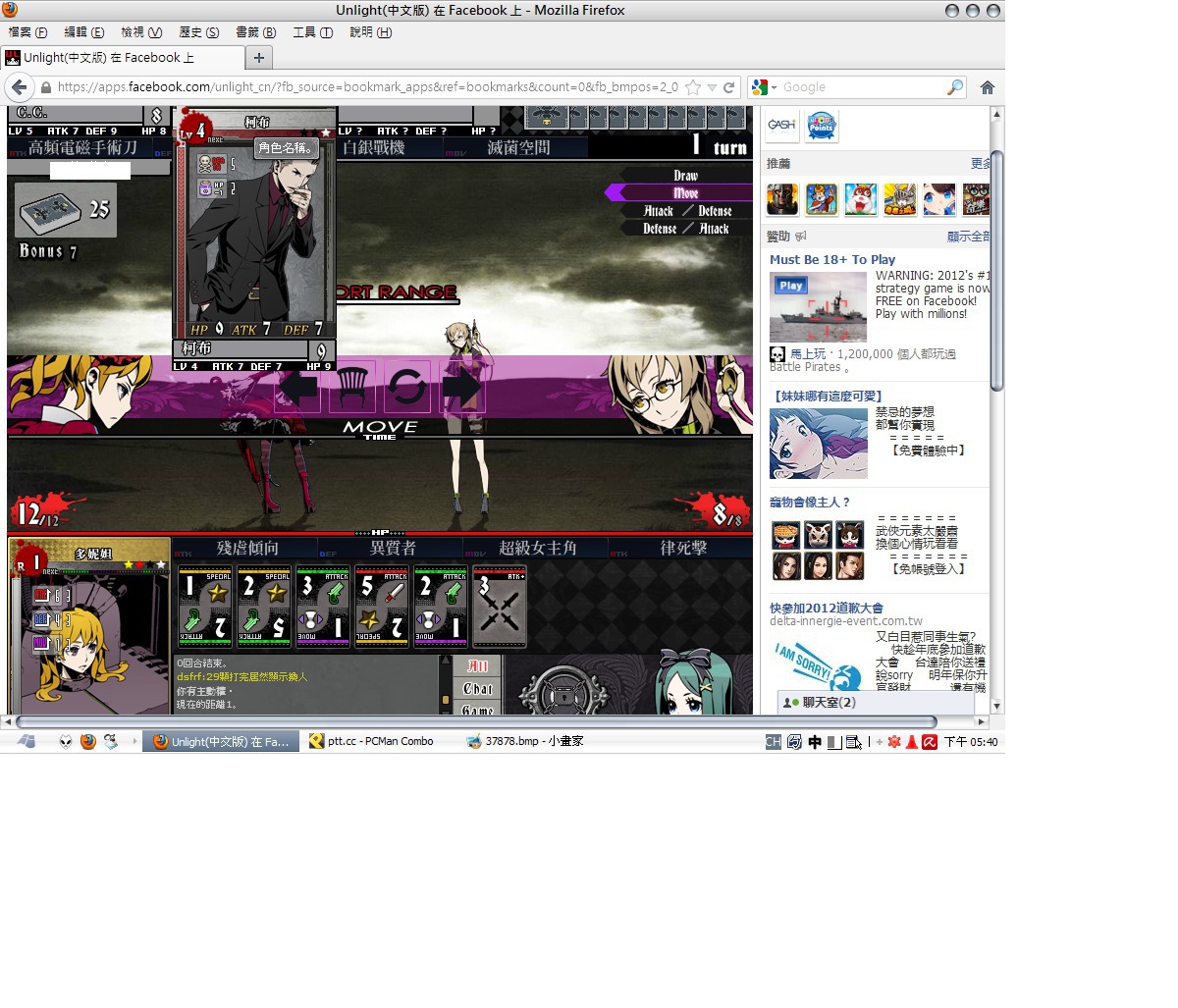Click the battleship Play ad thumbnail

click(818, 307)
